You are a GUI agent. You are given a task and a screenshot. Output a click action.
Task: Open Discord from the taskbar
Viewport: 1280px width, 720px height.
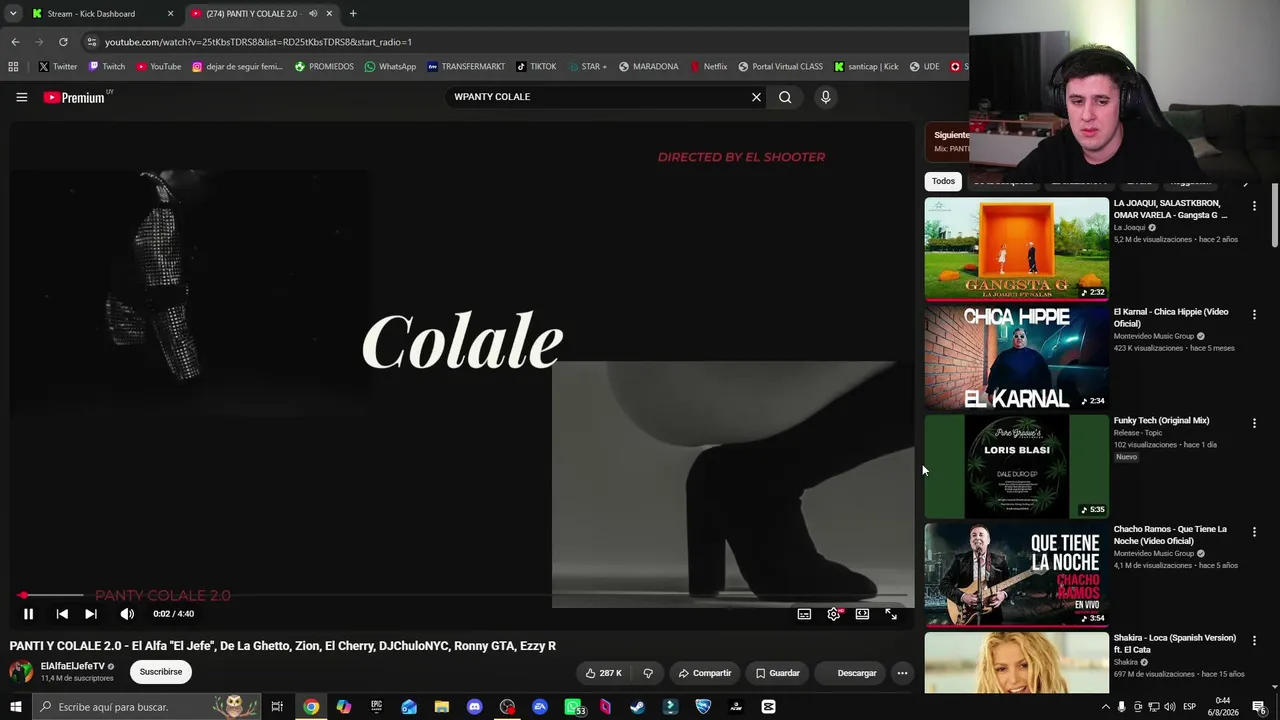(x=474, y=707)
